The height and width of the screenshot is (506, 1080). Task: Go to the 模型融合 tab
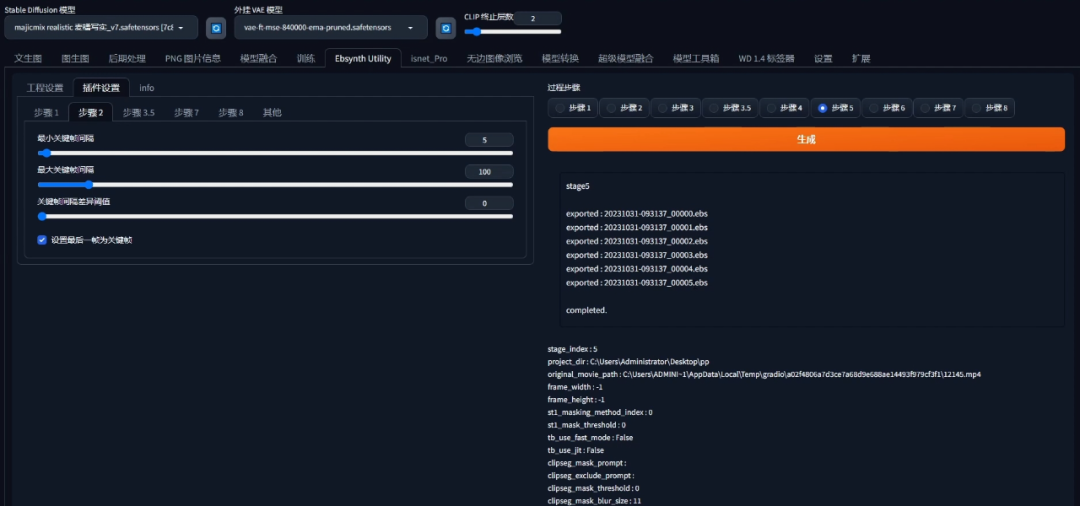click(x=258, y=59)
